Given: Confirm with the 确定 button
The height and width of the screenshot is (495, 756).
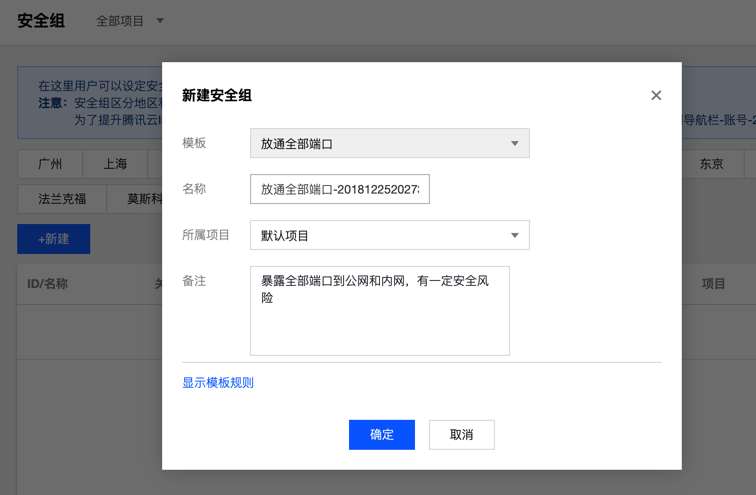Looking at the screenshot, I should tap(382, 435).
